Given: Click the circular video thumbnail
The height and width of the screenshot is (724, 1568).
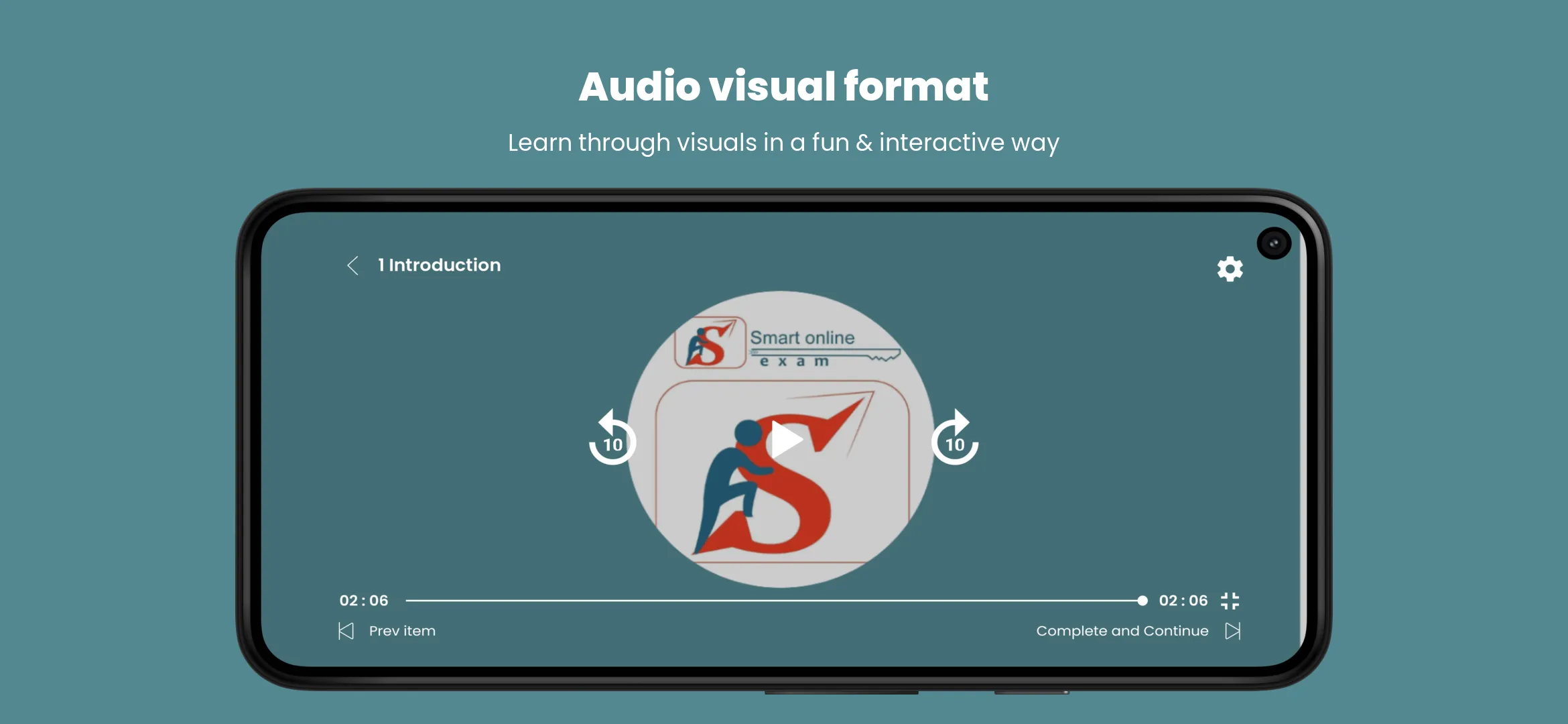Looking at the screenshot, I should 781,439.
